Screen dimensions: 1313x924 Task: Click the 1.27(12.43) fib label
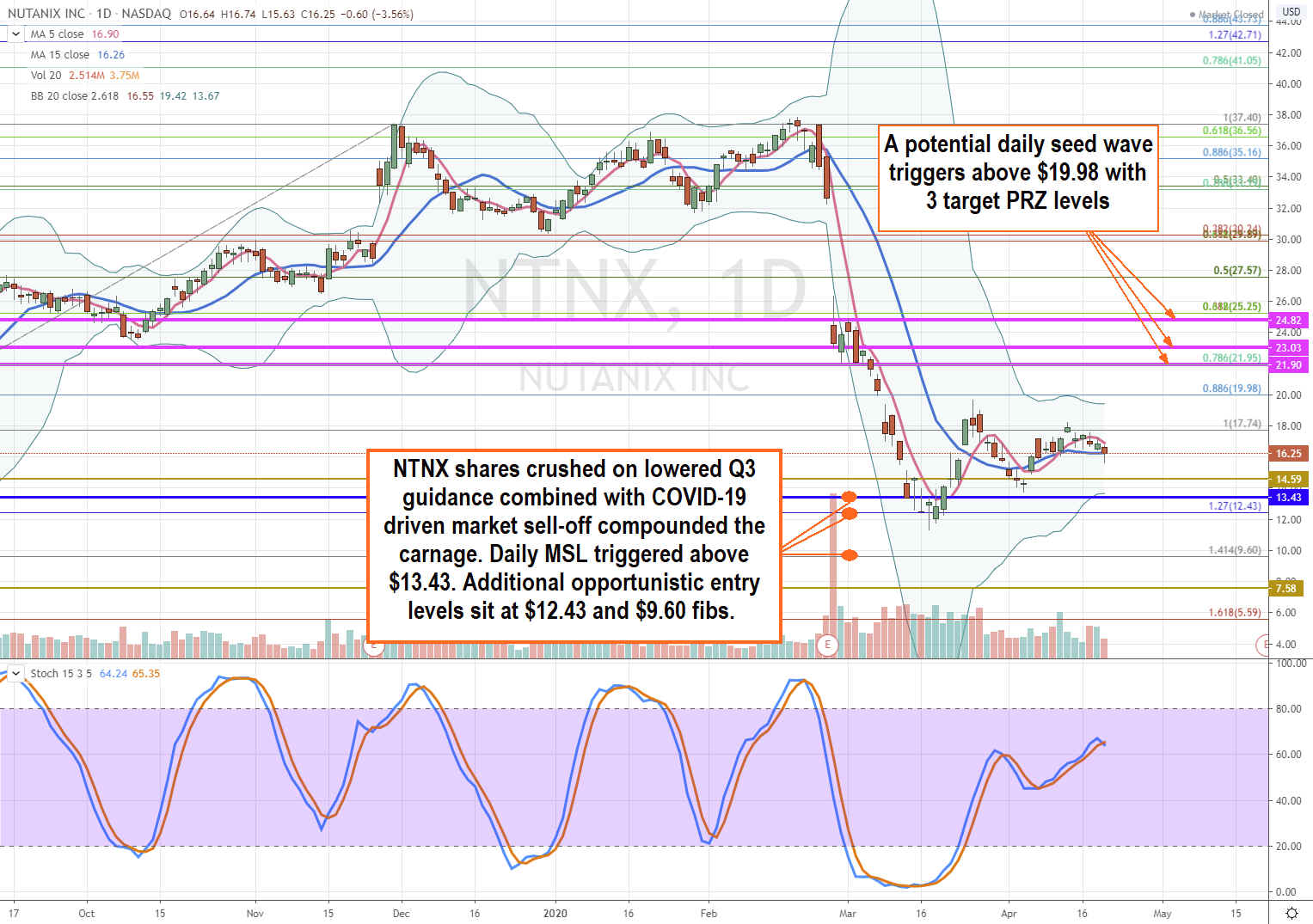pos(1235,506)
